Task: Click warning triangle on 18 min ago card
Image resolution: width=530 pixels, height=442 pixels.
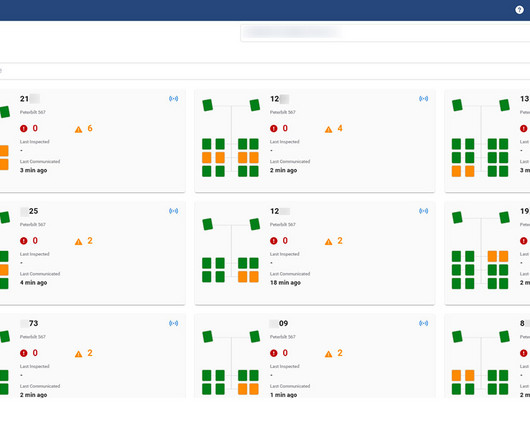Action: point(329,242)
